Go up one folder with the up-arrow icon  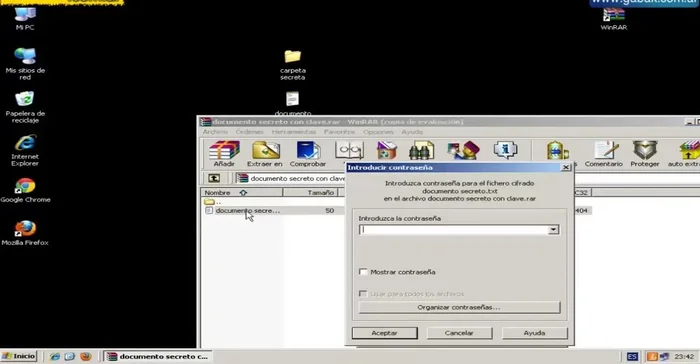214,178
